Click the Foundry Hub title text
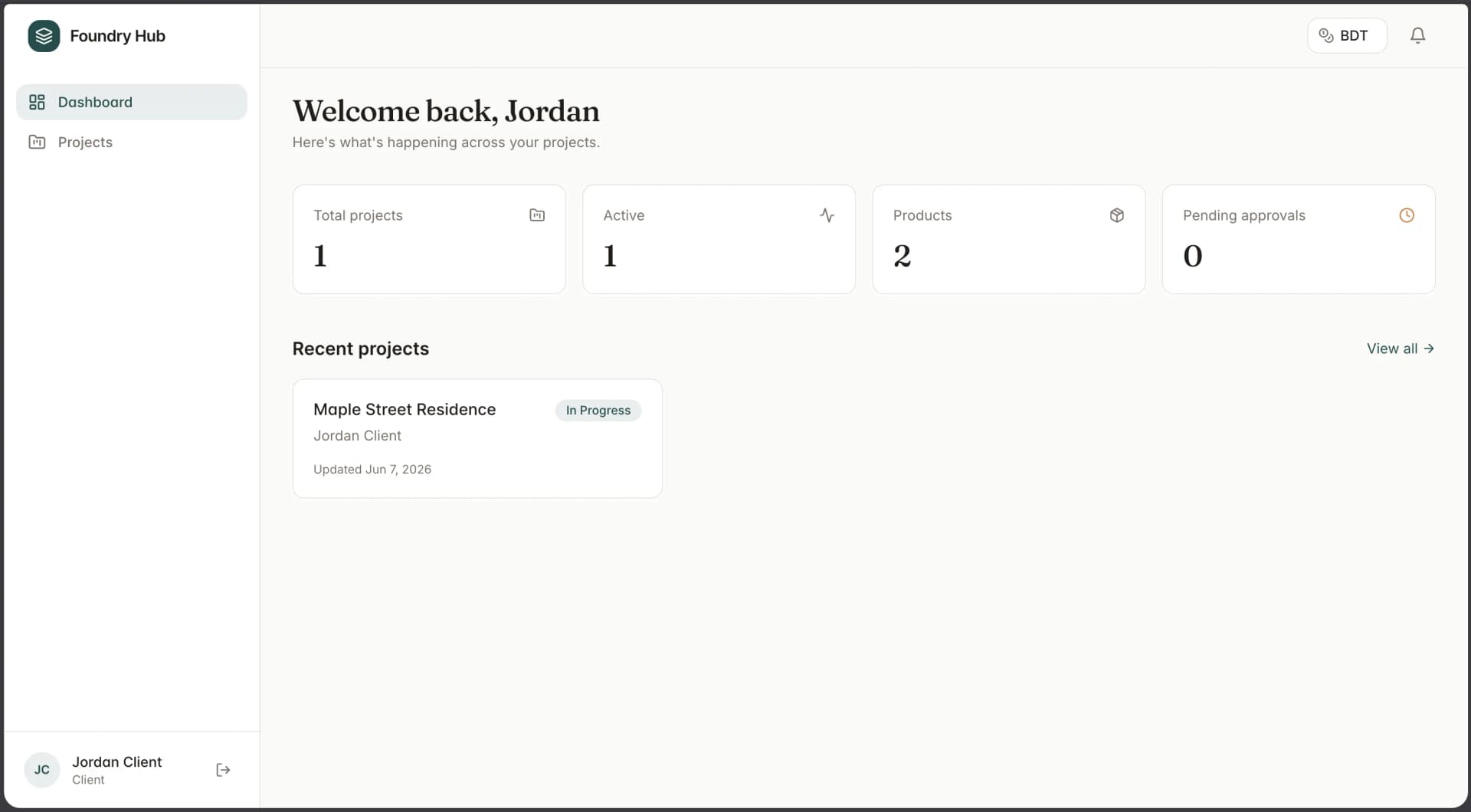The image size is (1471, 812). [x=117, y=36]
